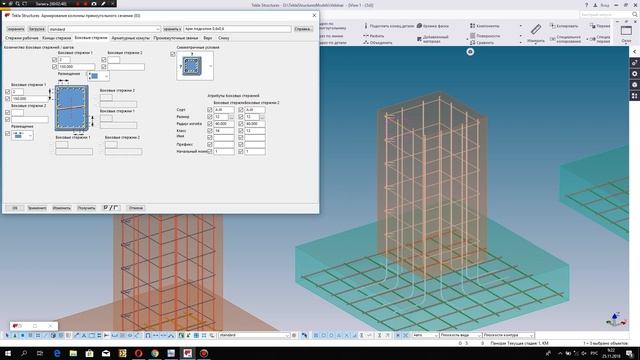Click the Mail app taskbar icon
Image resolution: width=640 pixels, height=360 pixels.
106,353
